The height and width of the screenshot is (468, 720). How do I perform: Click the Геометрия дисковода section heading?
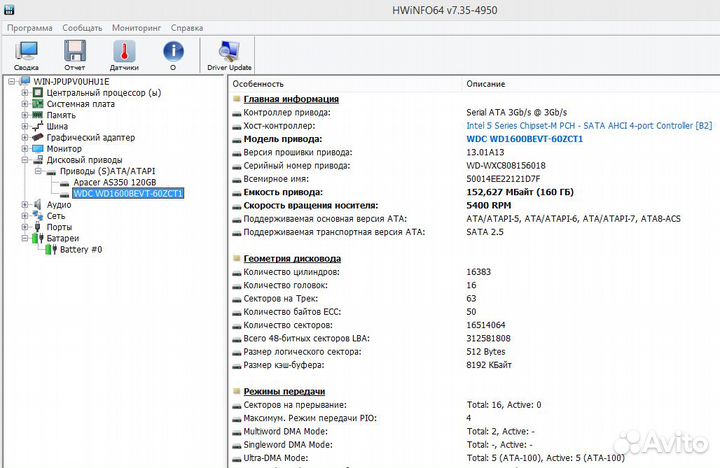tap(292, 259)
